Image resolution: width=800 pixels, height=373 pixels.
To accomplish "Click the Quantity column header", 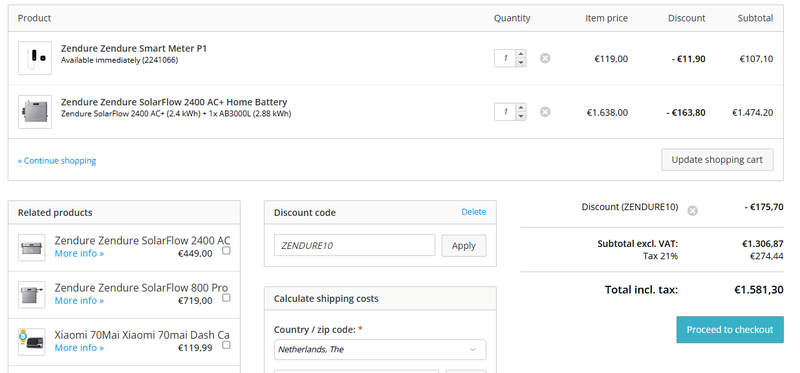I will click(512, 18).
